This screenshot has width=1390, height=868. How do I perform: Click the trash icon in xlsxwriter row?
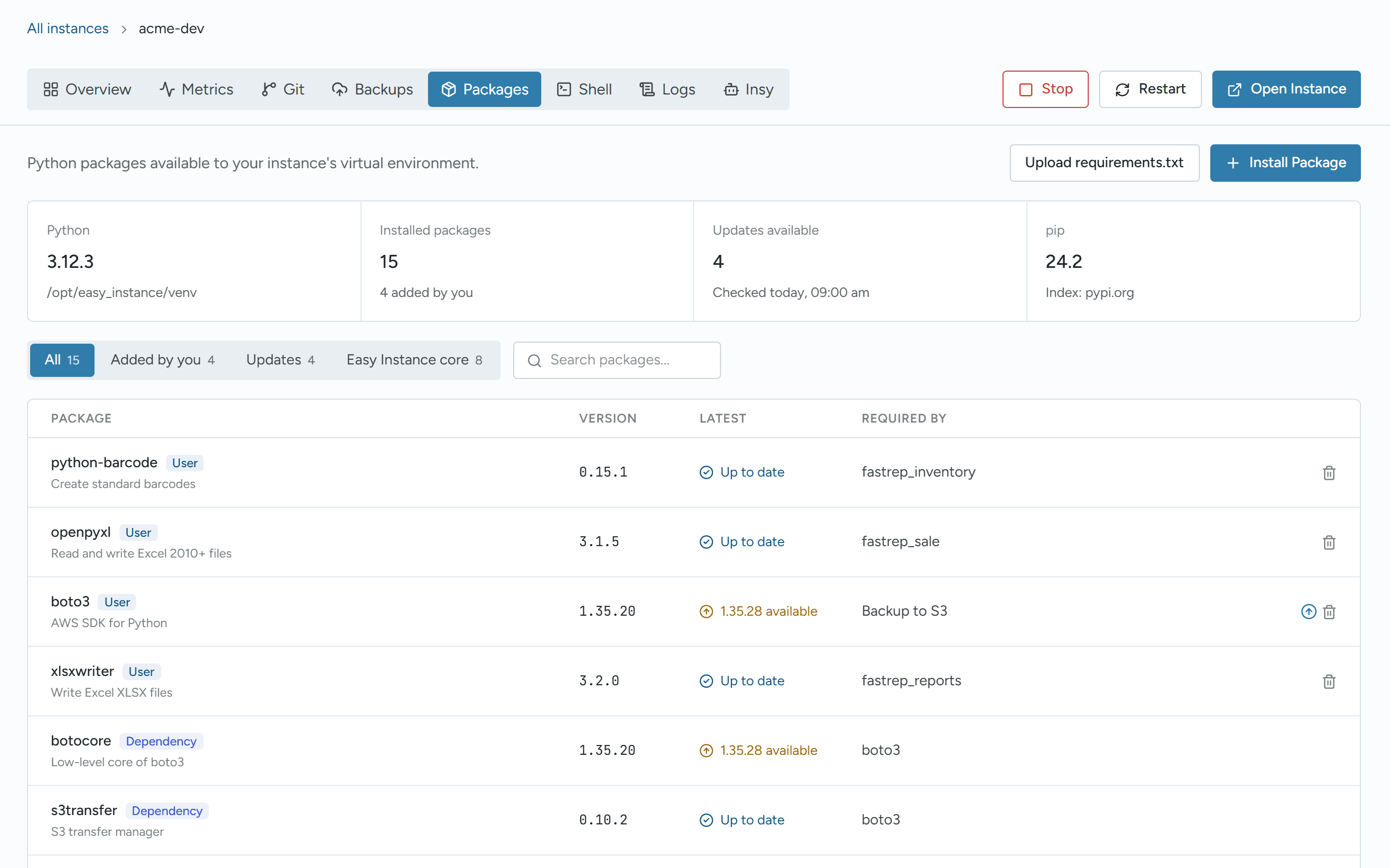[x=1329, y=681]
